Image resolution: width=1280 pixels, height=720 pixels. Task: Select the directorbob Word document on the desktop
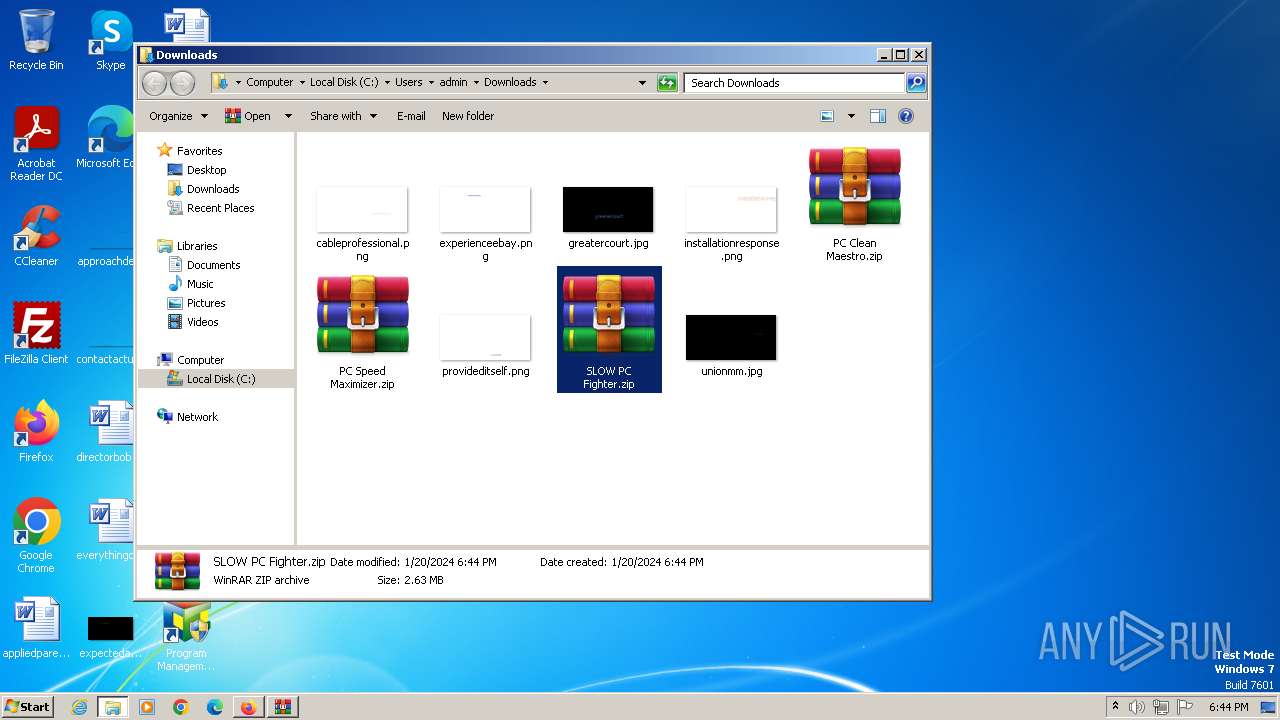(x=106, y=431)
